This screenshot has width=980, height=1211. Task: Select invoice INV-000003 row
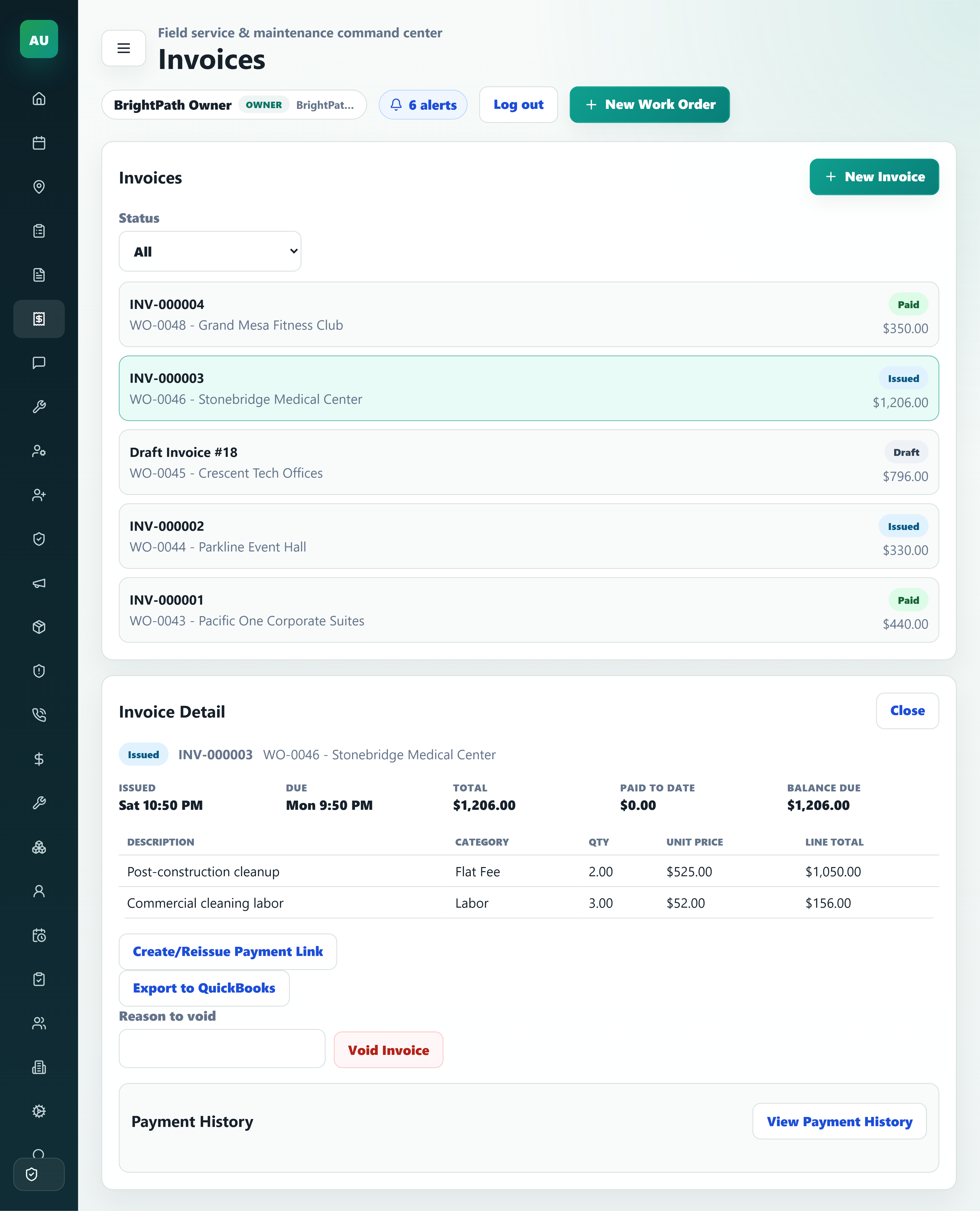click(x=528, y=388)
